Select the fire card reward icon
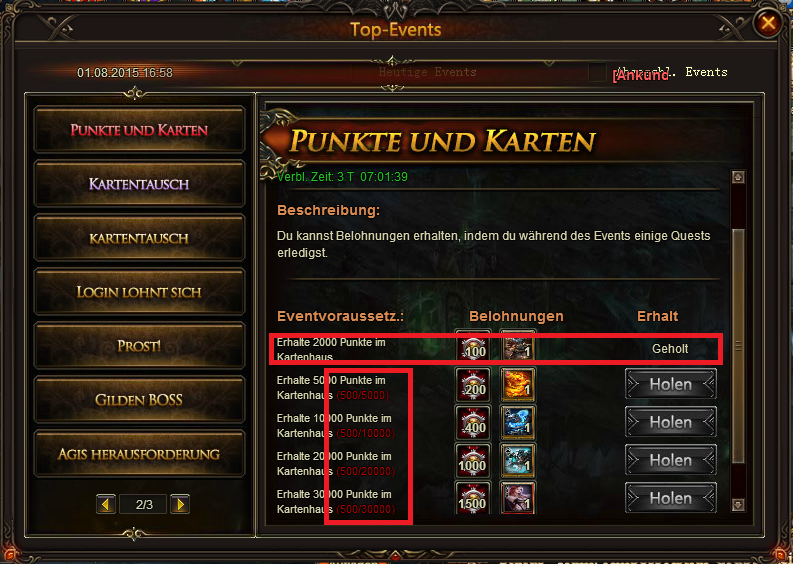Viewport: 793px width, 564px height. point(517,385)
